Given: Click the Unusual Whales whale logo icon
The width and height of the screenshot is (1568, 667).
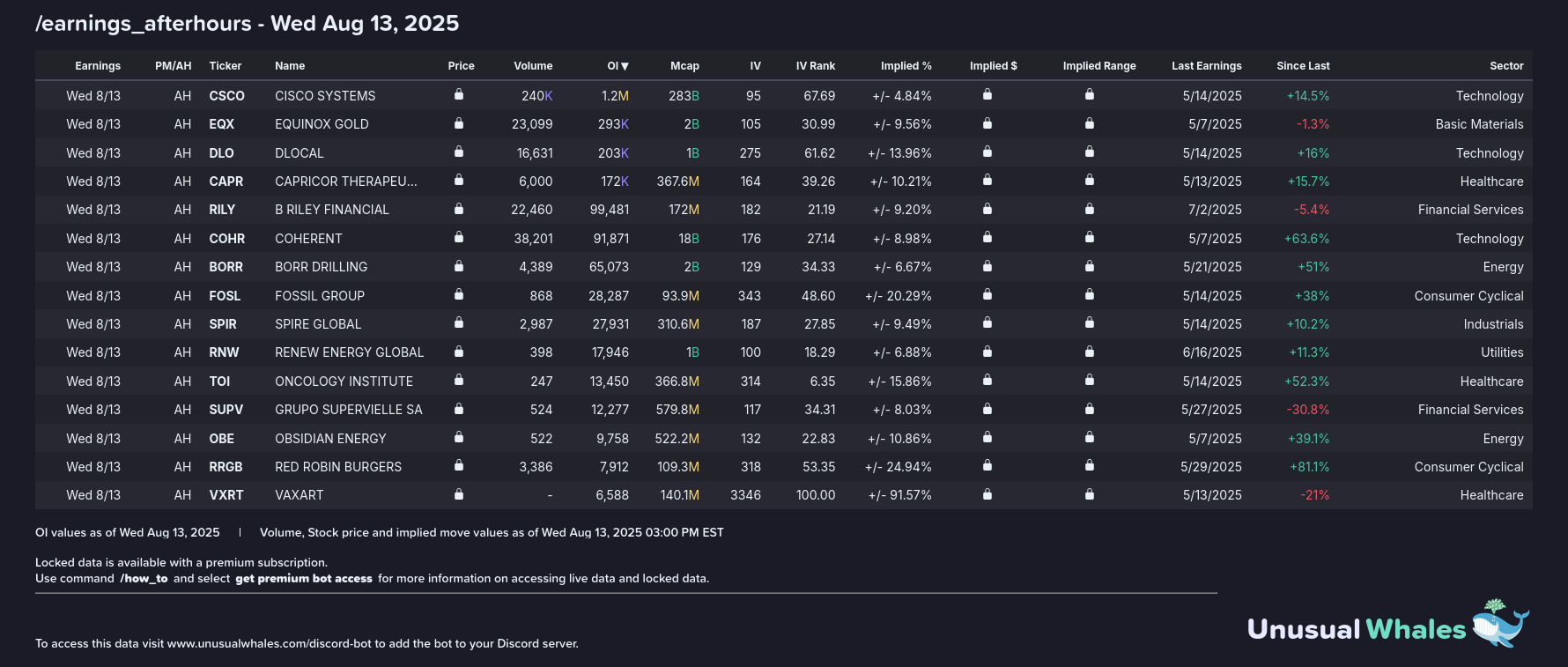Looking at the screenshot, I should 1500,624.
